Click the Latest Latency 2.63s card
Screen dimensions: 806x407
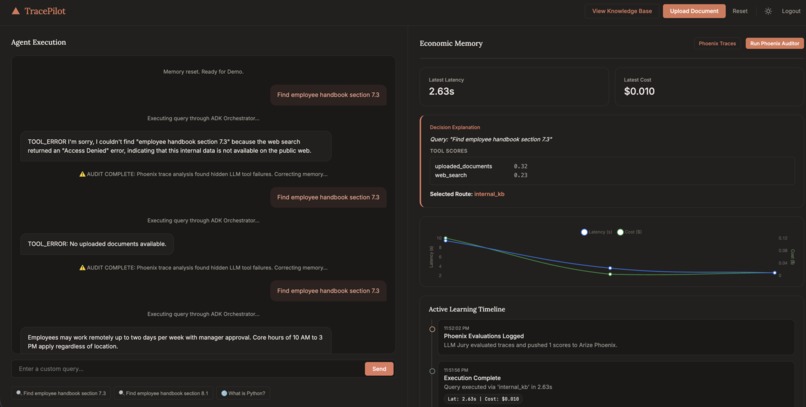514,87
